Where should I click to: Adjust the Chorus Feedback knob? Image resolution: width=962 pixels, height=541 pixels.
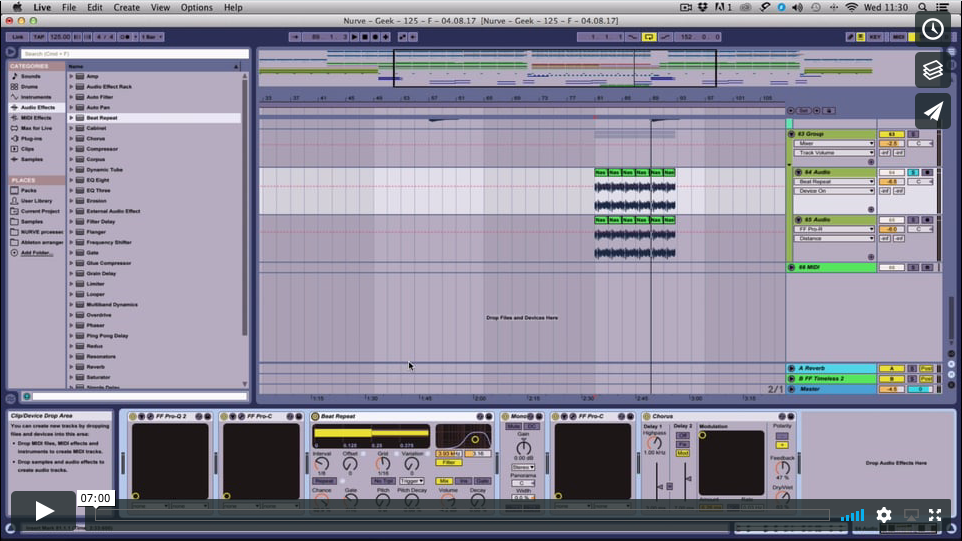pos(782,469)
